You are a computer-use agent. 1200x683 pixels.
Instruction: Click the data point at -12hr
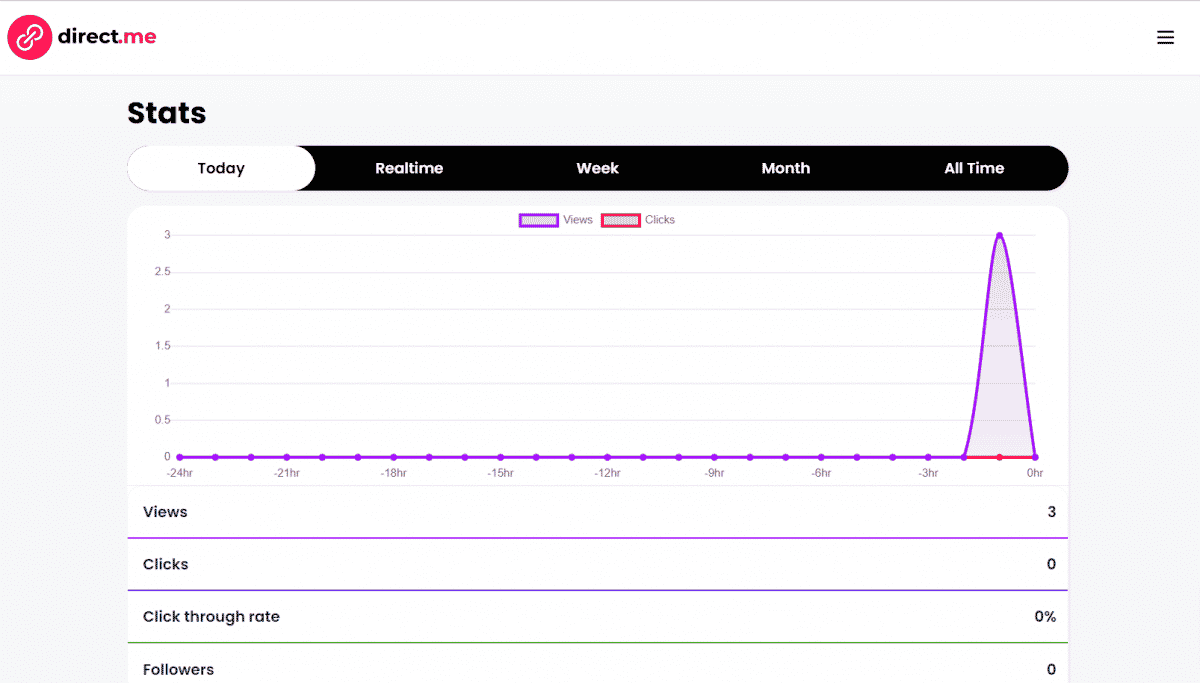(x=607, y=455)
